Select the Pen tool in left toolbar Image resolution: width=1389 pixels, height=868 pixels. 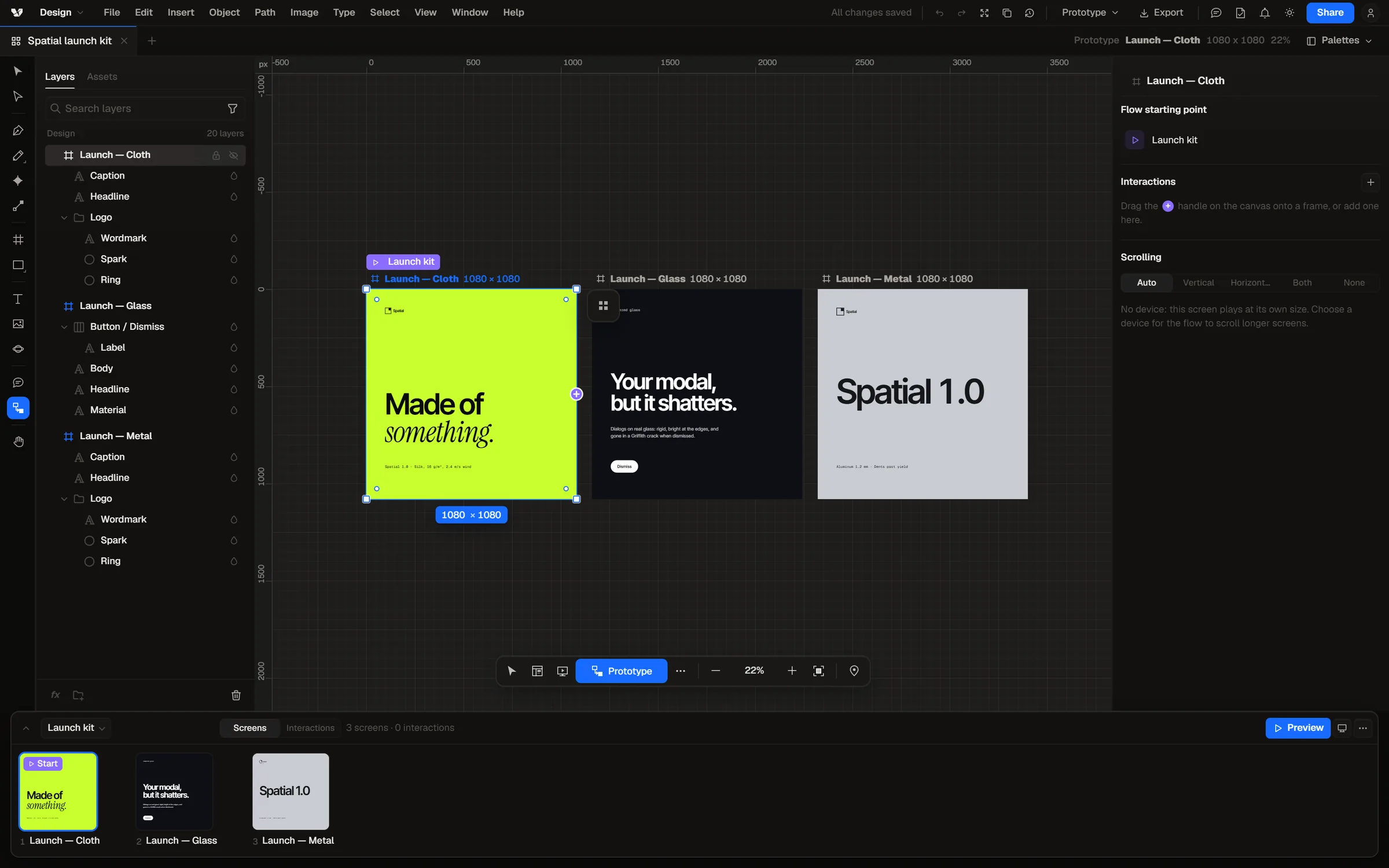tap(18, 131)
